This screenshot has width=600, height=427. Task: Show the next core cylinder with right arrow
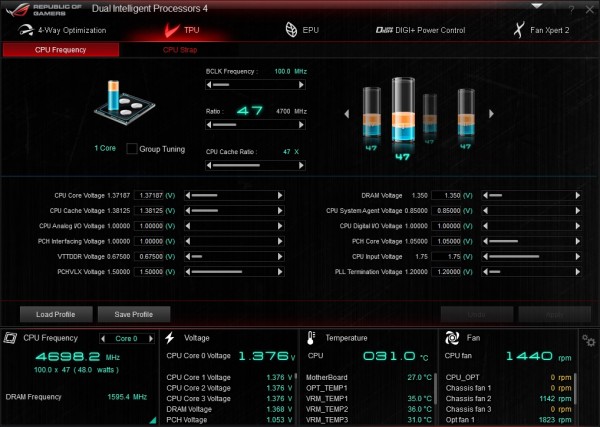[x=491, y=114]
